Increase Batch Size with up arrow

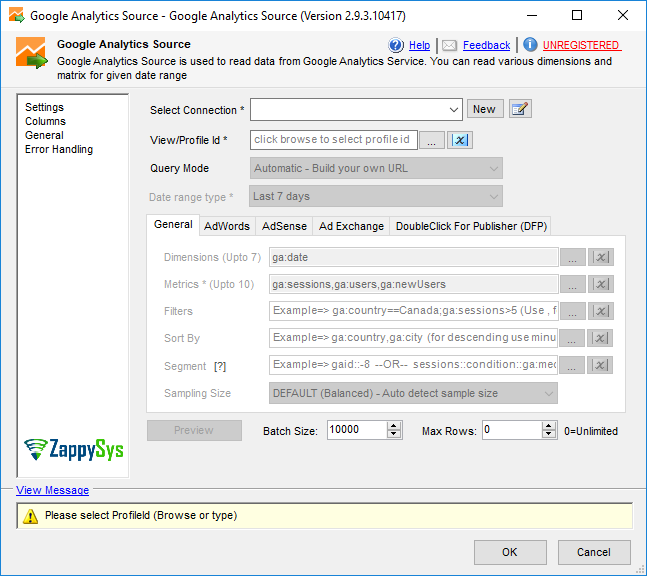click(x=394, y=426)
